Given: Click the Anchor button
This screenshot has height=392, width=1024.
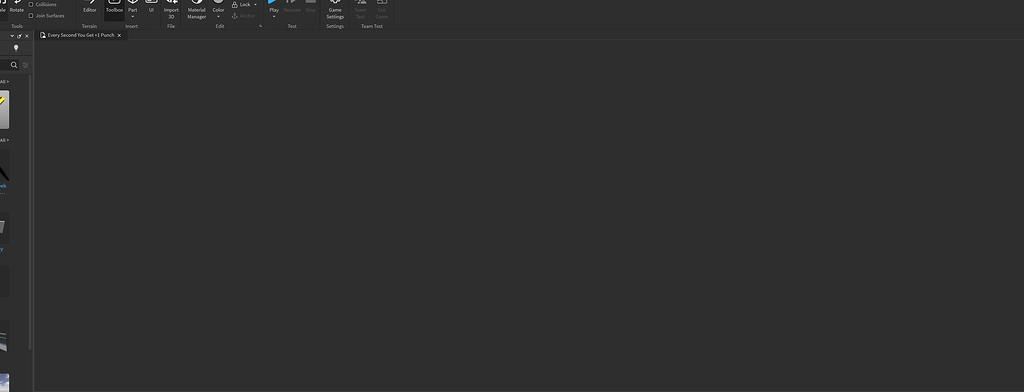Looking at the screenshot, I should (244, 16).
